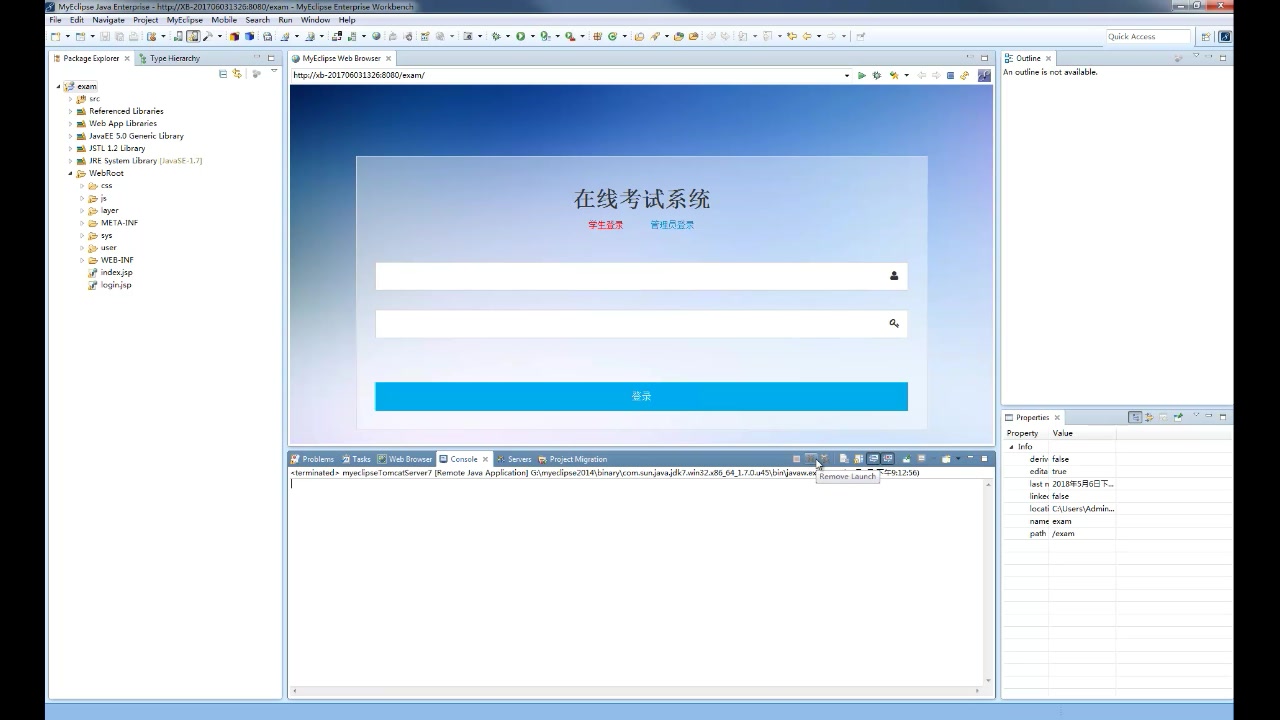Open the browser URL history dropdown
The image size is (1280, 720).
click(847, 75)
